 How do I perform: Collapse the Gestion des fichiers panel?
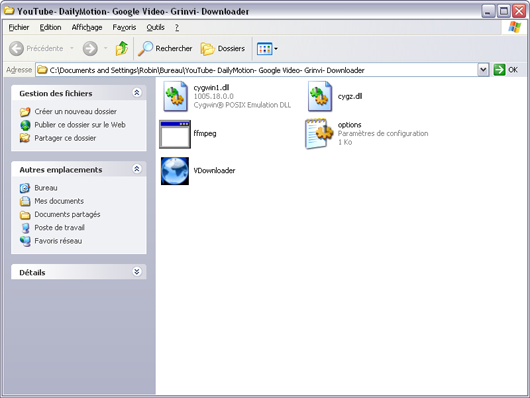[137, 93]
